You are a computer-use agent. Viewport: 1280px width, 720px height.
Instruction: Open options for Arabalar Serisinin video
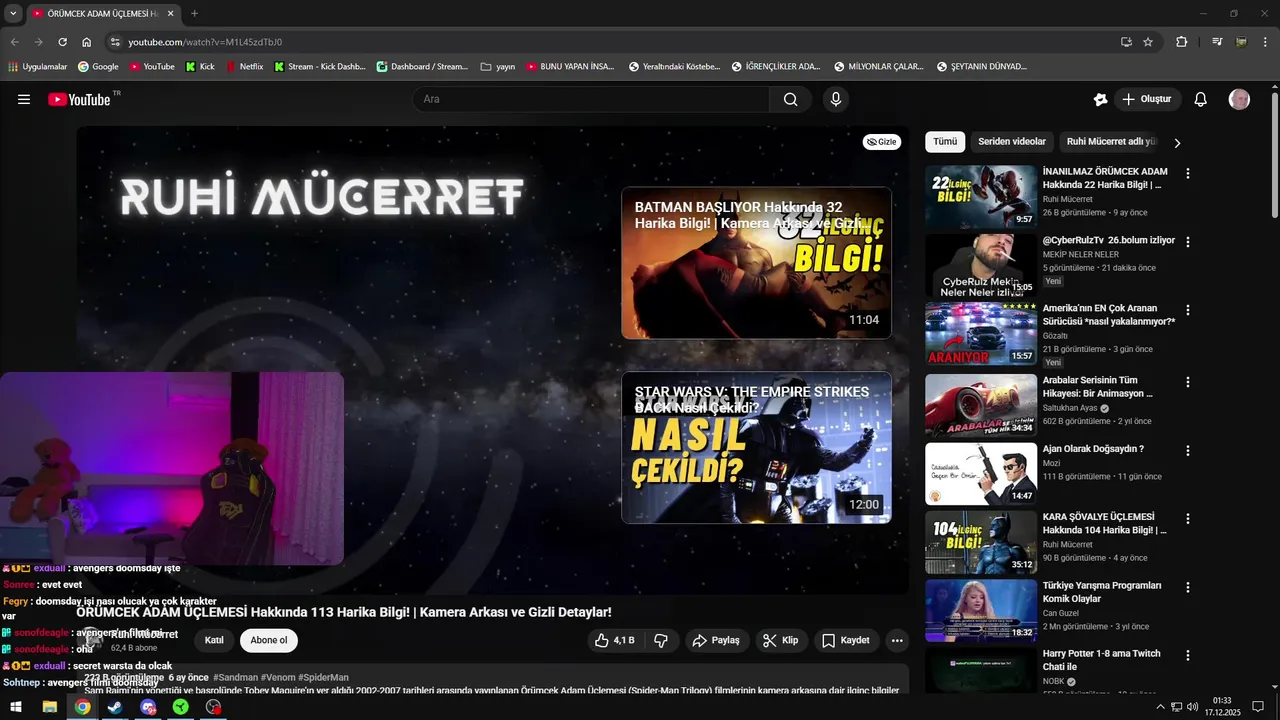pos(1188,382)
